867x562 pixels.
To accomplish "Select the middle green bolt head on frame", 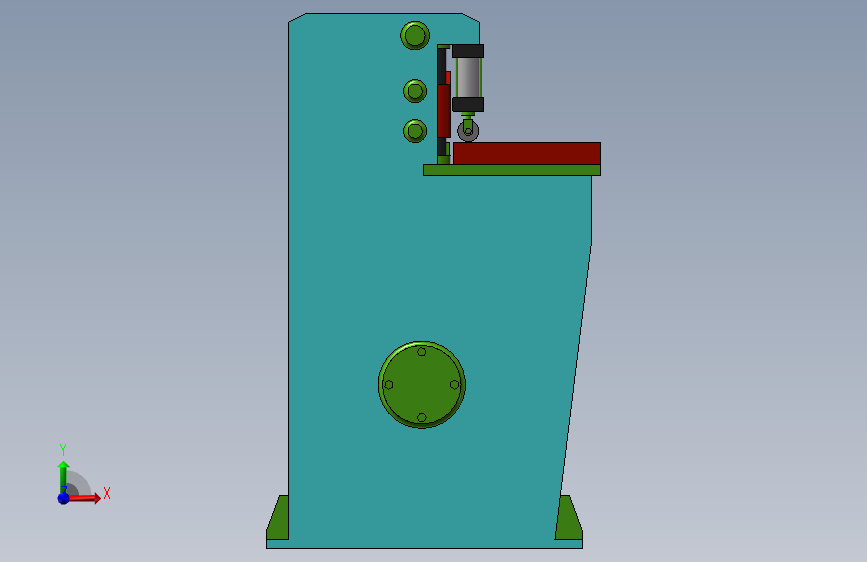I will (x=415, y=91).
